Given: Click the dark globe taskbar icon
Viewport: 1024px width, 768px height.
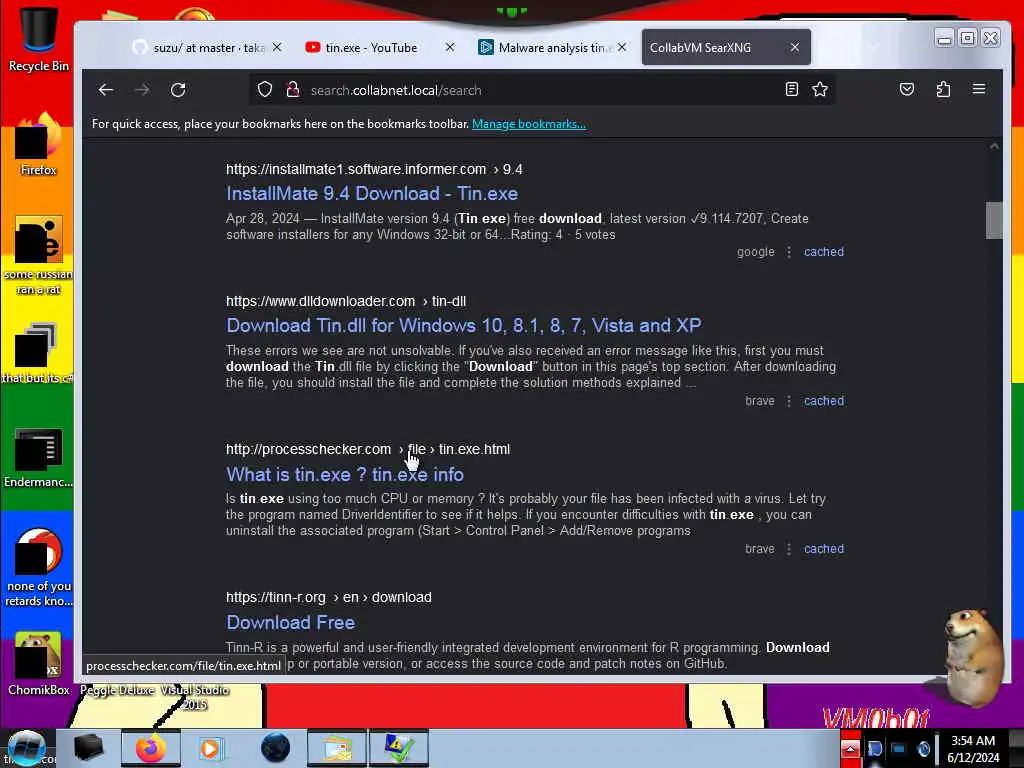Looking at the screenshot, I should 275,748.
